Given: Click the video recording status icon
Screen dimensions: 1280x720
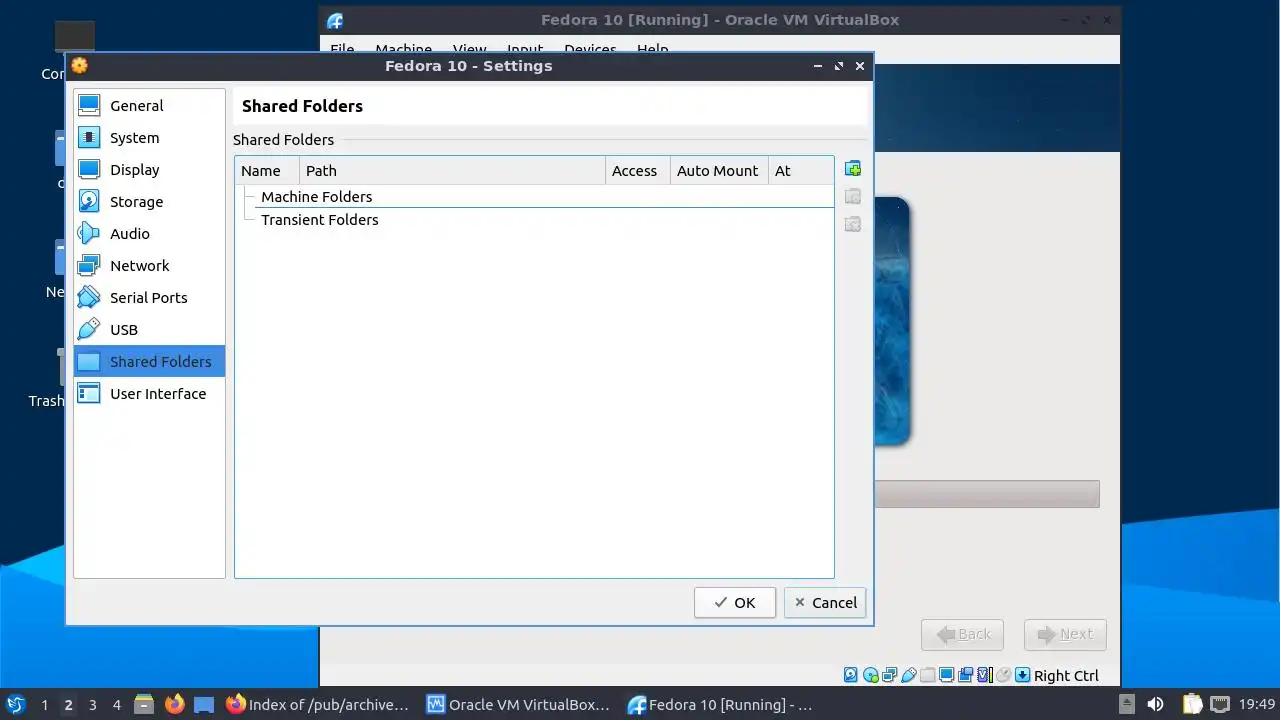Looking at the screenshot, I should 965,675.
